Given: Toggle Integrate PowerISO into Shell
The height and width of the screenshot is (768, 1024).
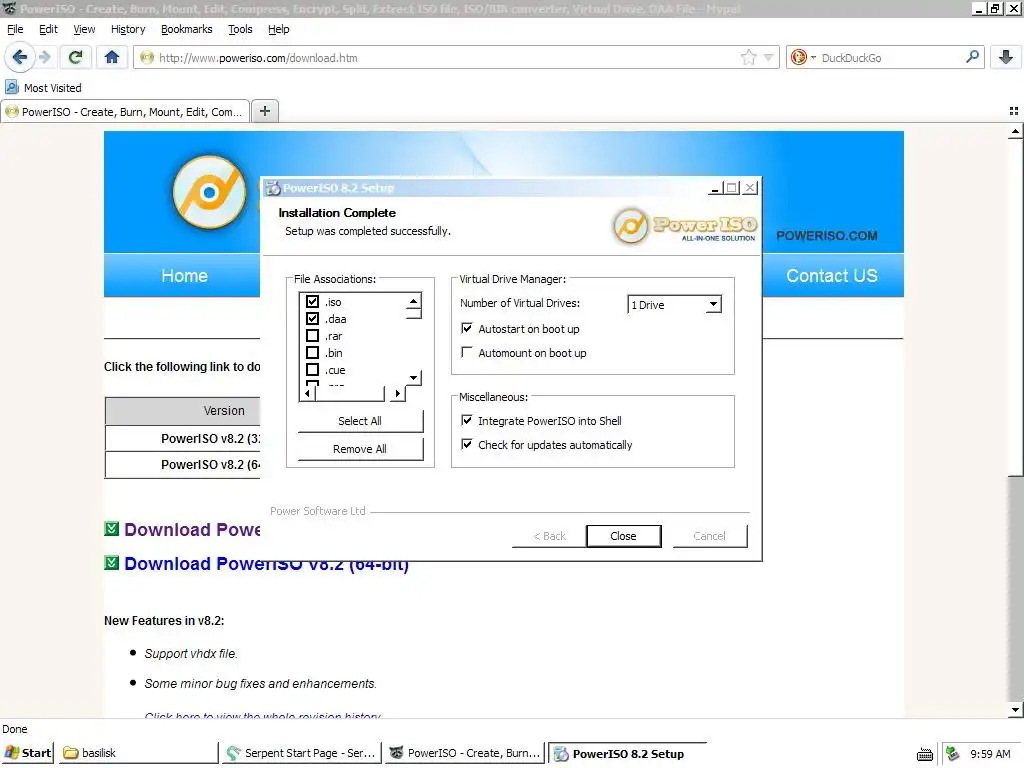Looking at the screenshot, I should 466,420.
